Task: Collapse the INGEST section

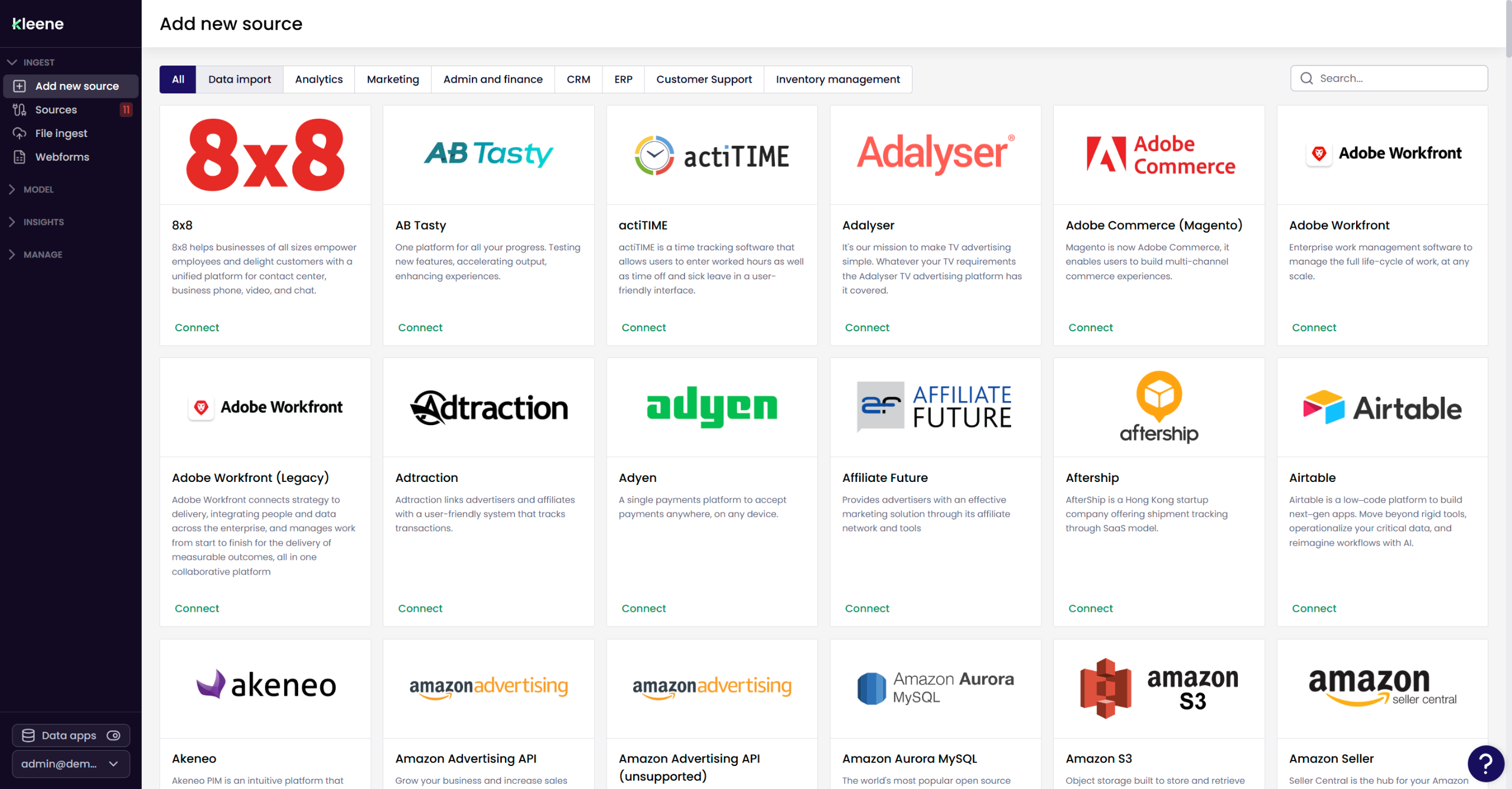Action: (x=12, y=62)
